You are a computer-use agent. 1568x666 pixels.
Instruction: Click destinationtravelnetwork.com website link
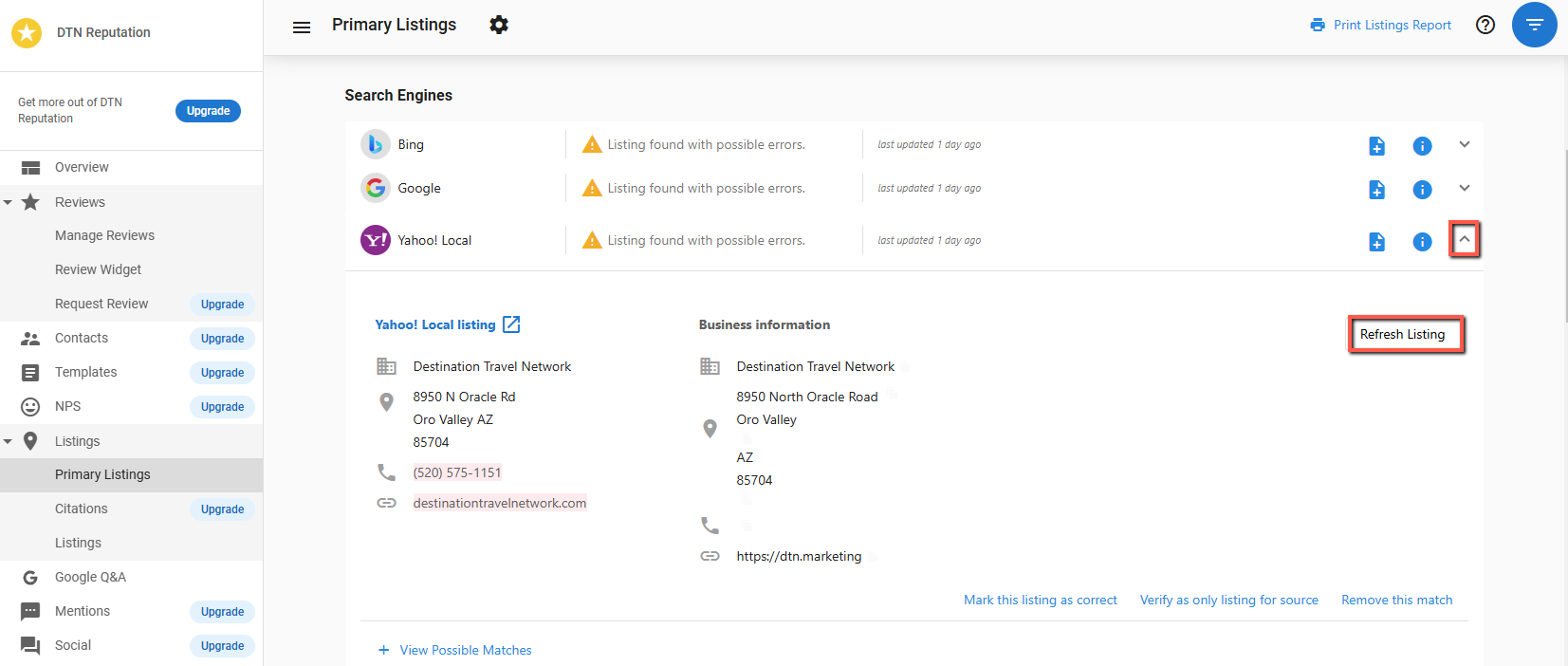point(500,503)
